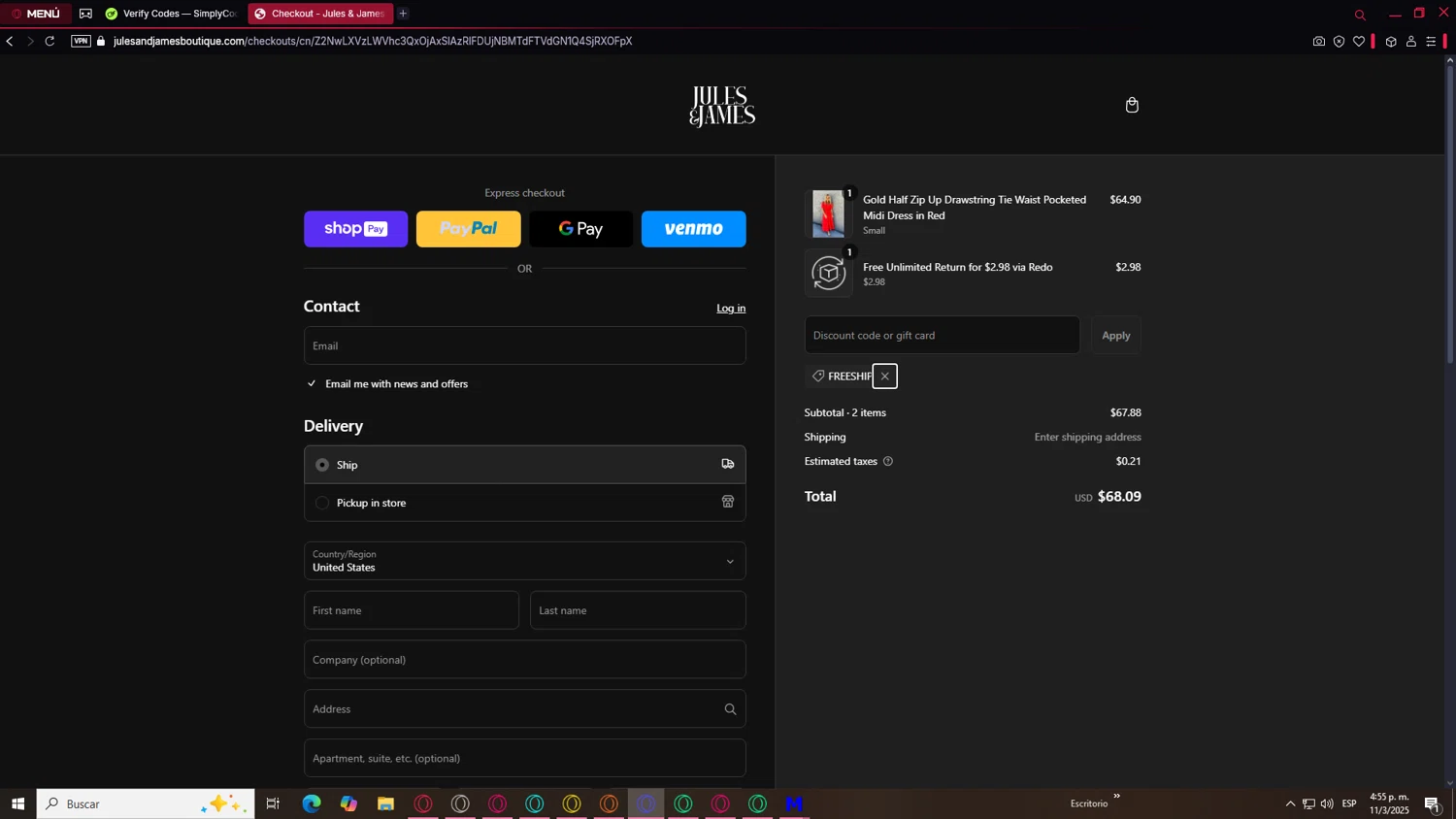This screenshot has width=1456, height=819.
Task: Click the Buscar taskbar search box
Action: point(146,803)
